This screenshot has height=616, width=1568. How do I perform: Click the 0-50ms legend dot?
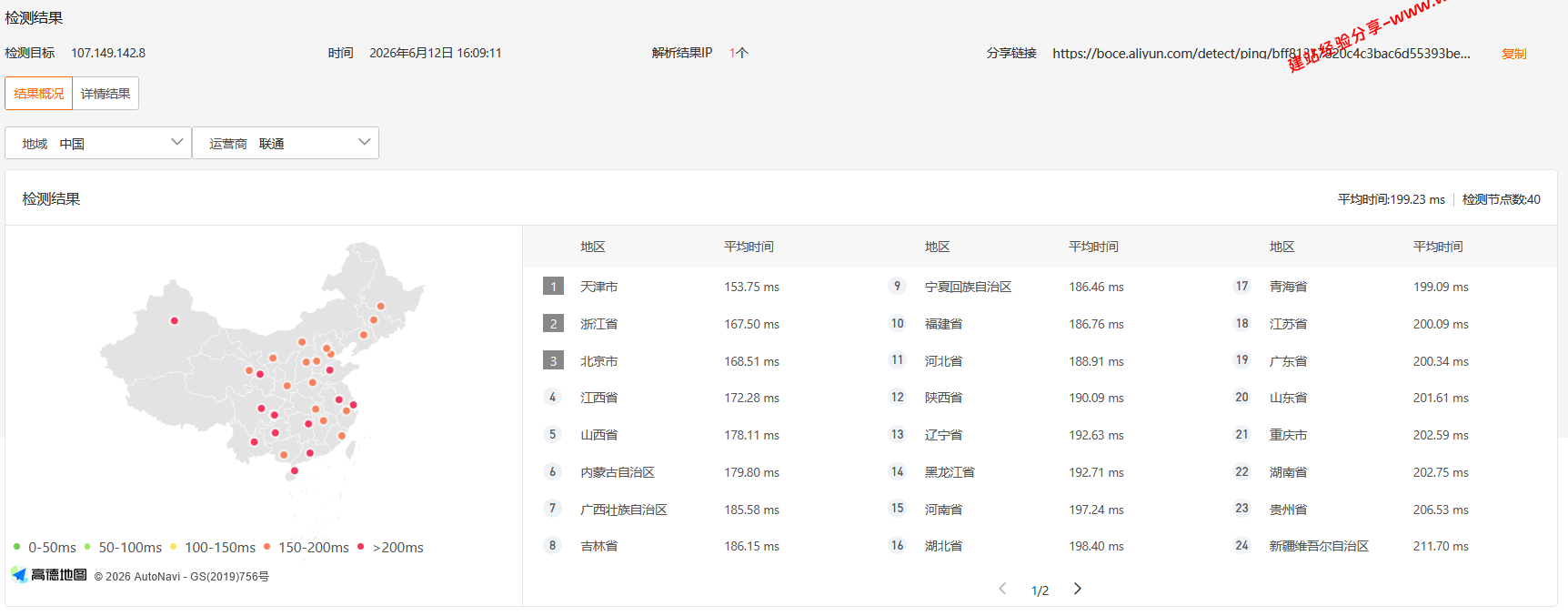click(x=17, y=547)
